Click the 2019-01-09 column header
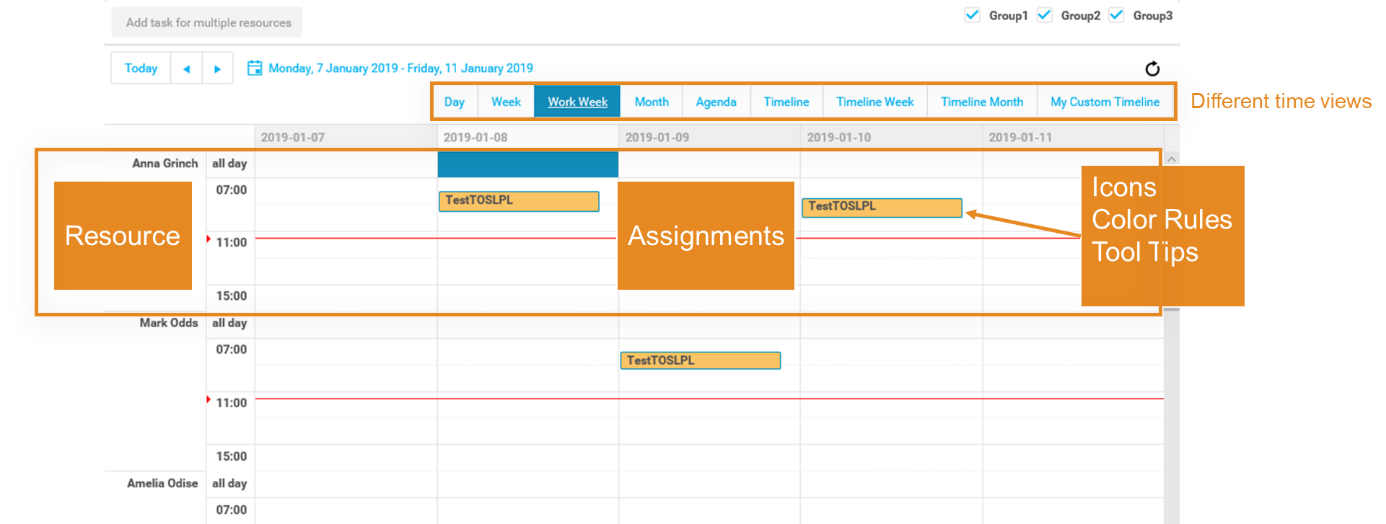1386x524 pixels. [710, 137]
